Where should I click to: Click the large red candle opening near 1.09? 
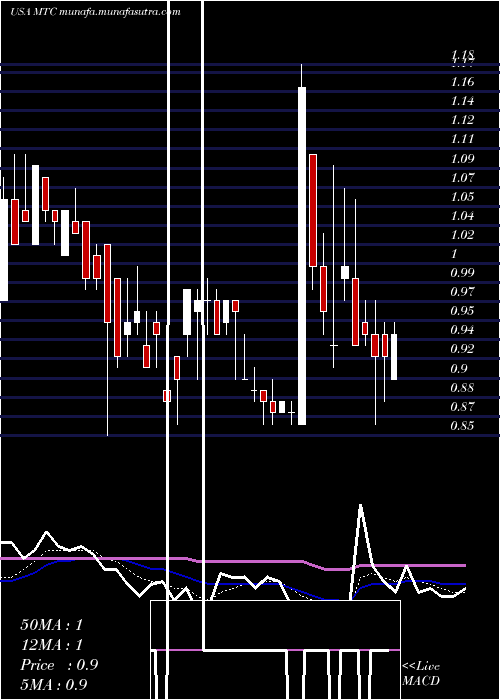(313, 210)
